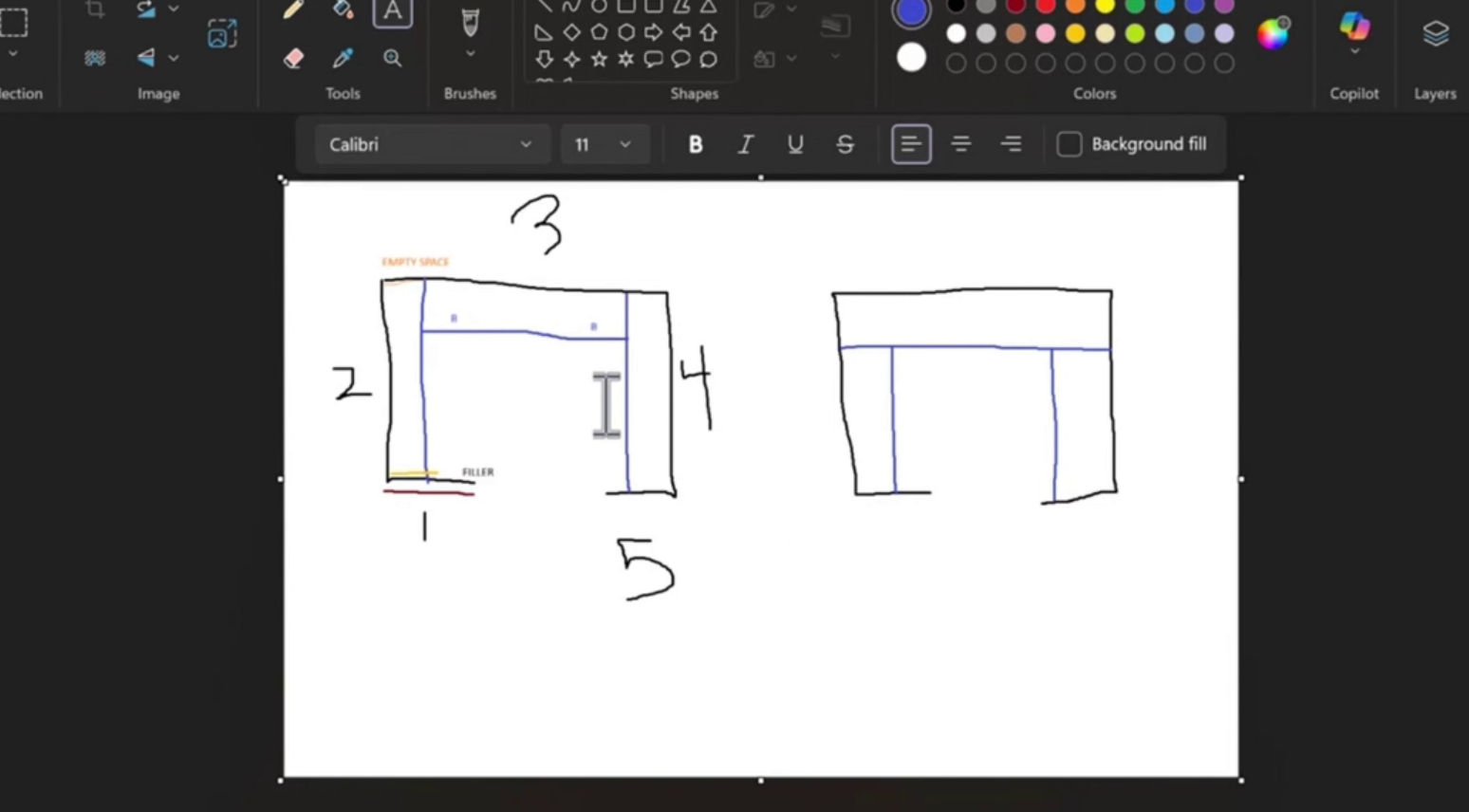Pick the light gray palette color

click(x=986, y=34)
